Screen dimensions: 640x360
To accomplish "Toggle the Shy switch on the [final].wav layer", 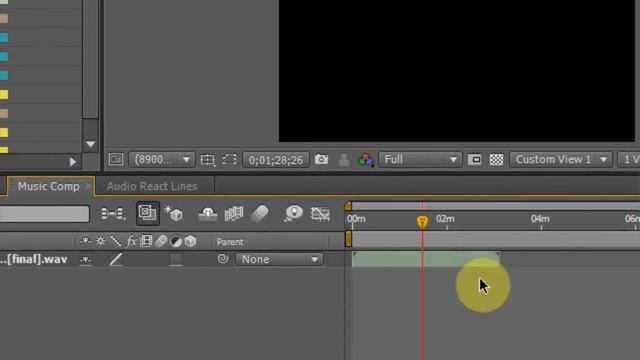I will pos(85,260).
